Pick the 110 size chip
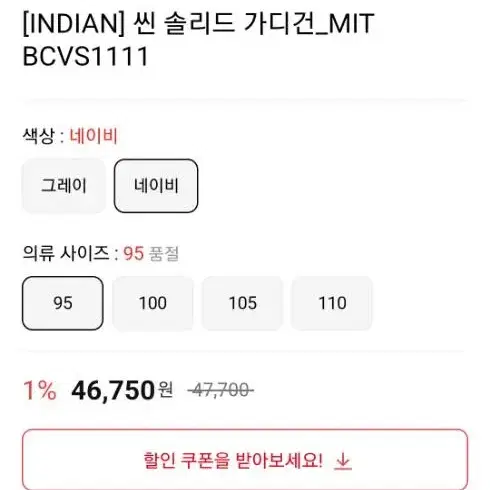 click(x=332, y=303)
